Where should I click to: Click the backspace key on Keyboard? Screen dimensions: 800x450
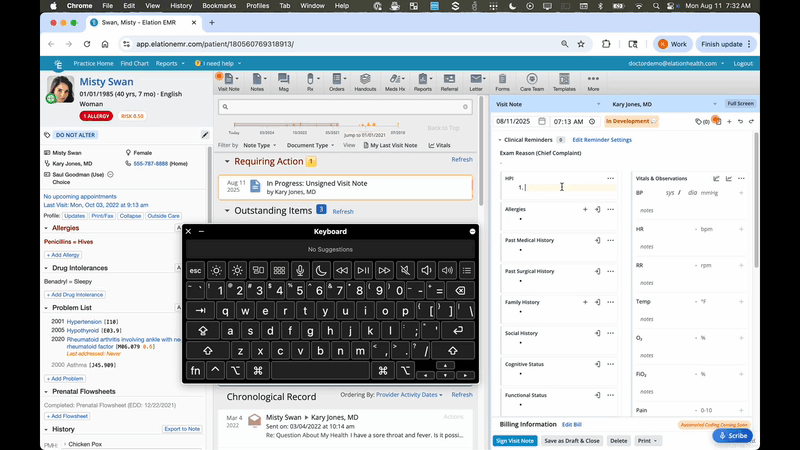tap(460, 291)
